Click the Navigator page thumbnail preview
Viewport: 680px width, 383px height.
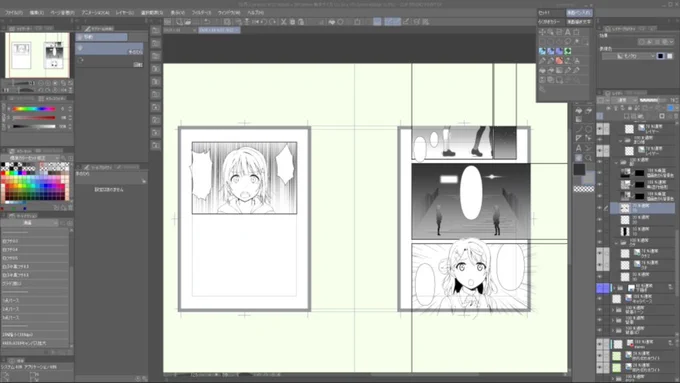point(37,55)
